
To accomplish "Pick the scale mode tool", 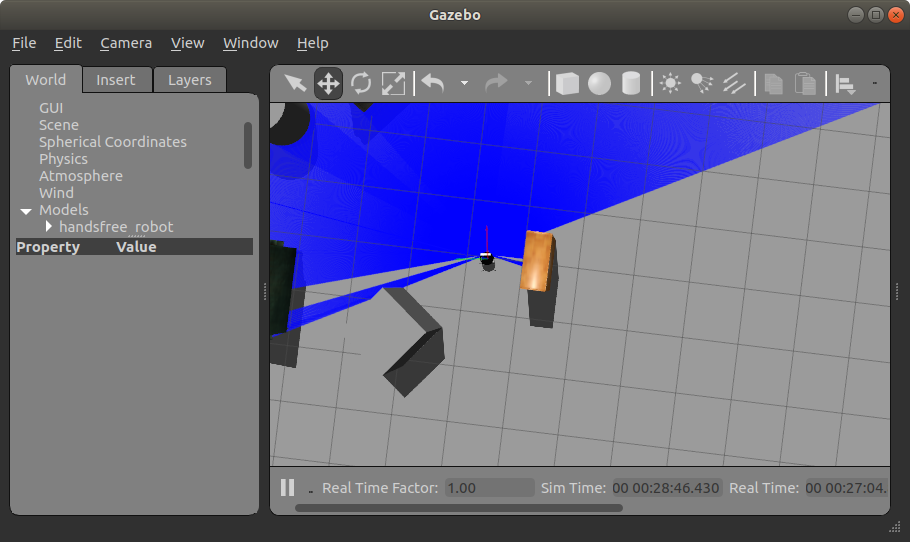I will coord(393,84).
